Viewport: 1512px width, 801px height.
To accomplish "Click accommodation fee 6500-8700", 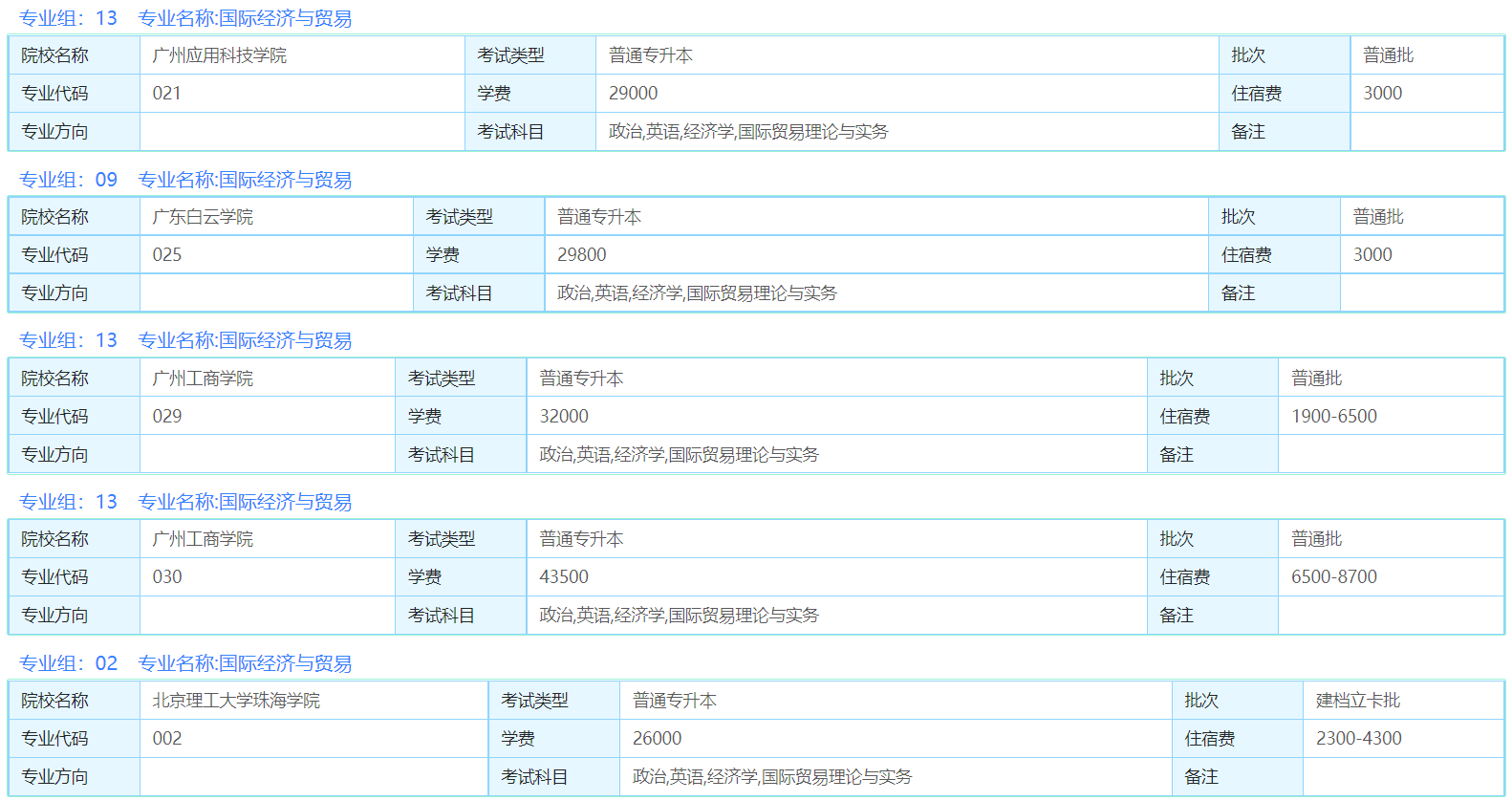I will [x=1334, y=577].
